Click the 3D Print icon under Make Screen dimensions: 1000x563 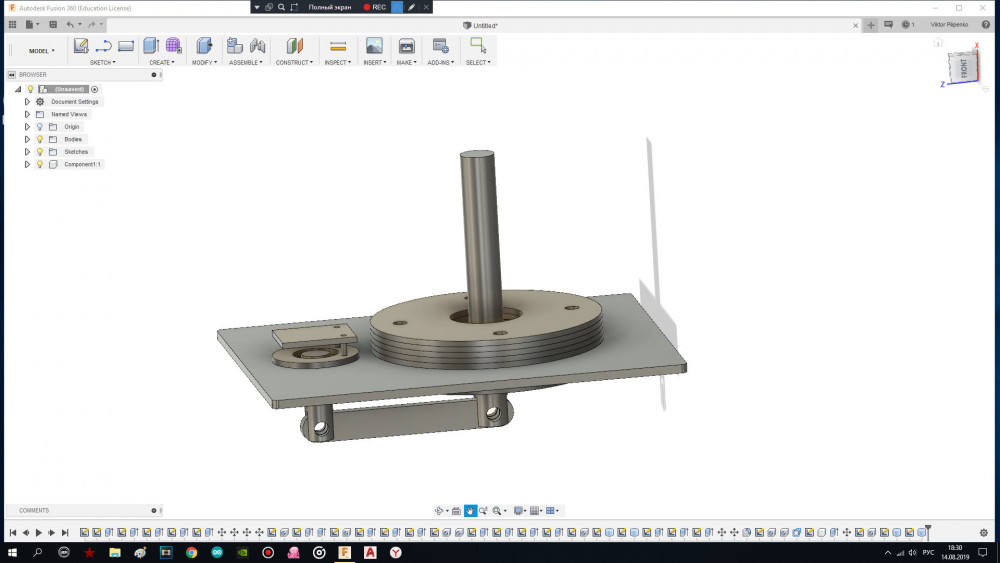coord(406,46)
